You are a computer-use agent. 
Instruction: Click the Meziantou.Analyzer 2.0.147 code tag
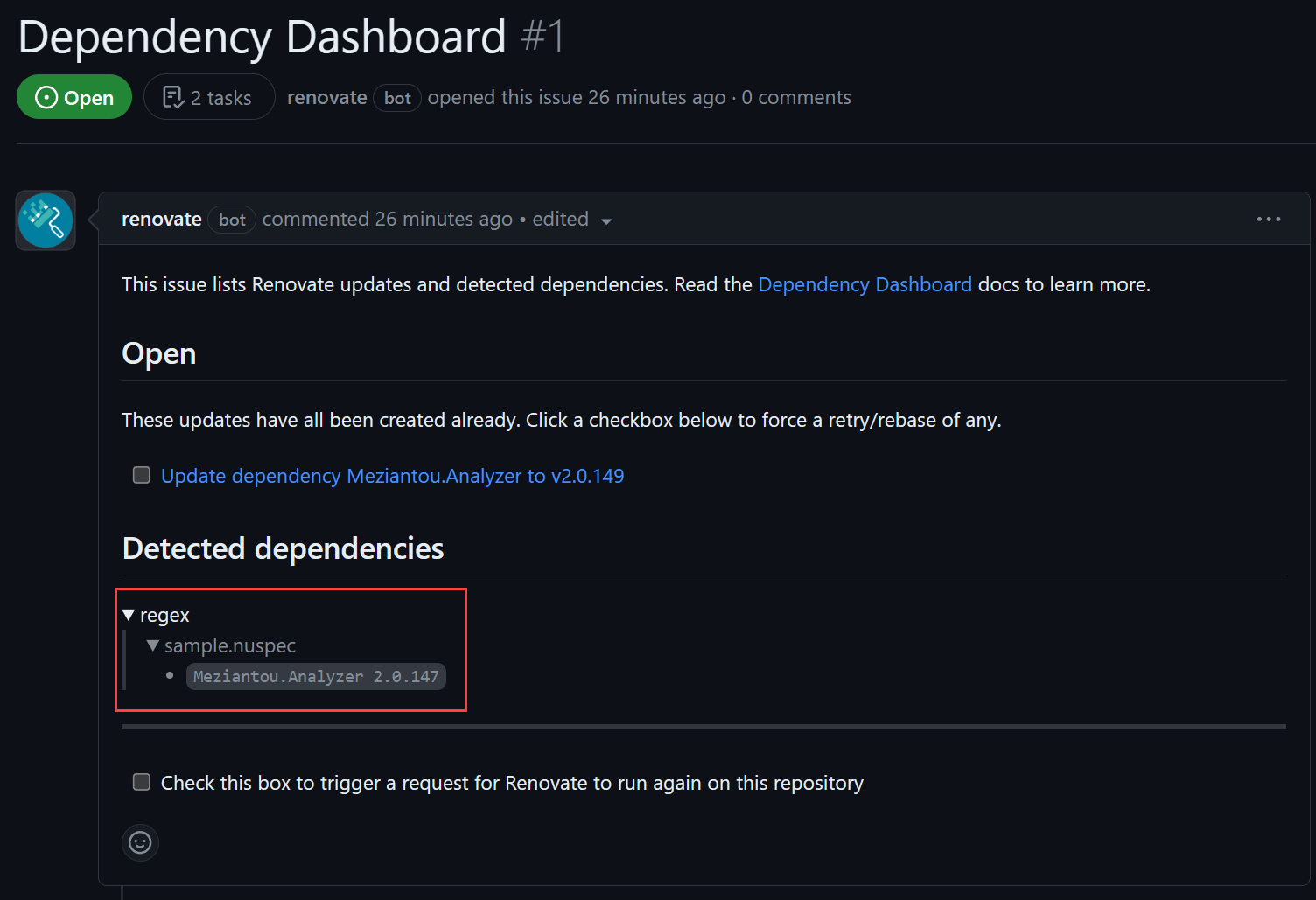click(316, 676)
